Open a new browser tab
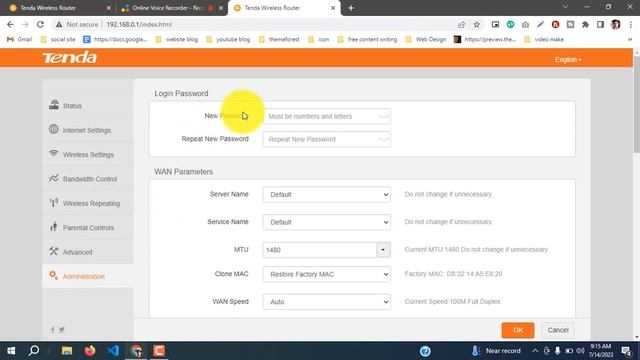 (351, 8)
